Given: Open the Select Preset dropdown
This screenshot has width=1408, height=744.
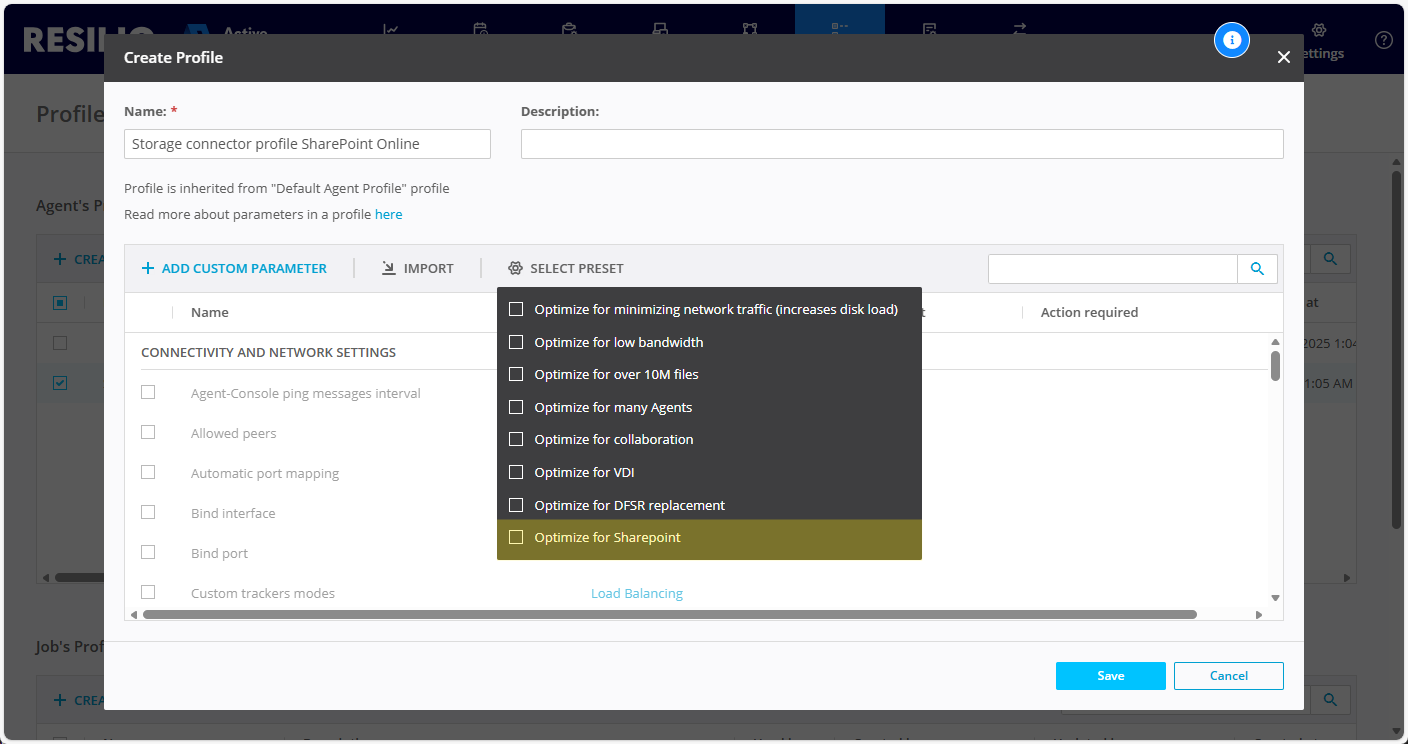Looking at the screenshot, I should (x=565, y=268).
